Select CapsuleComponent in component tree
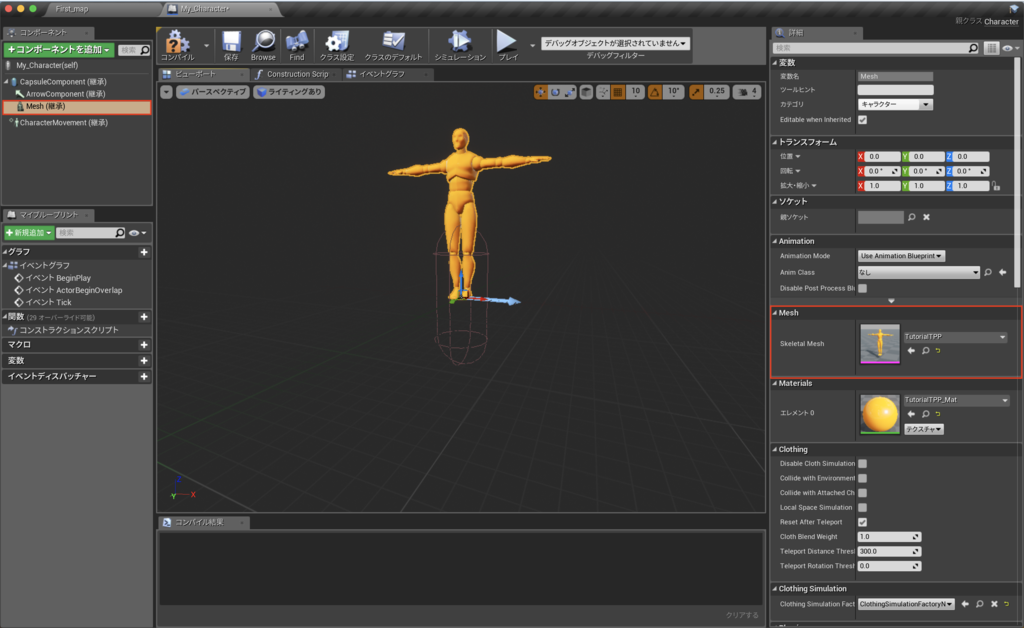Viewport: 1024px width, 628px height. pyautogui.click(x=63, y=82)
